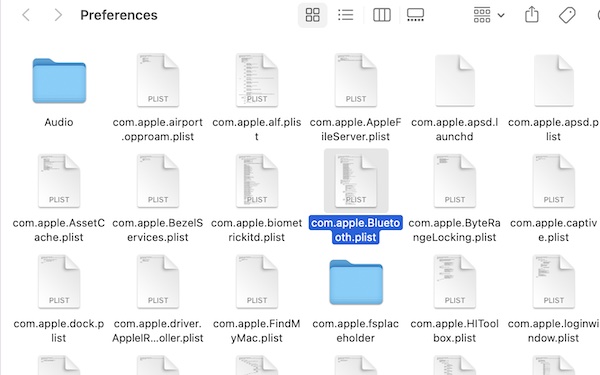The width and height of the screenshot is (600, 375).
Task: Click the com.apple.alf.plist name label
Action: [x=256, y=129]
